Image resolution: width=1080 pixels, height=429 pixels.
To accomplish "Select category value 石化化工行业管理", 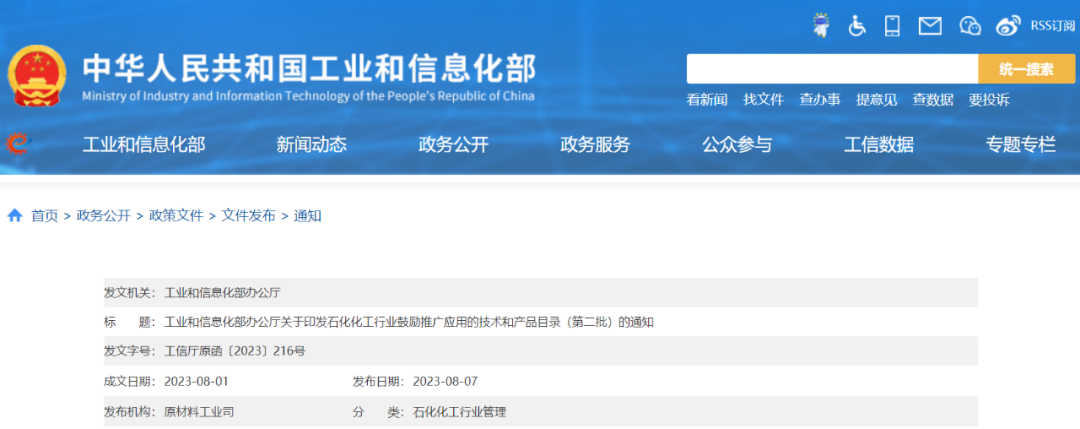I will pos(459,412).
